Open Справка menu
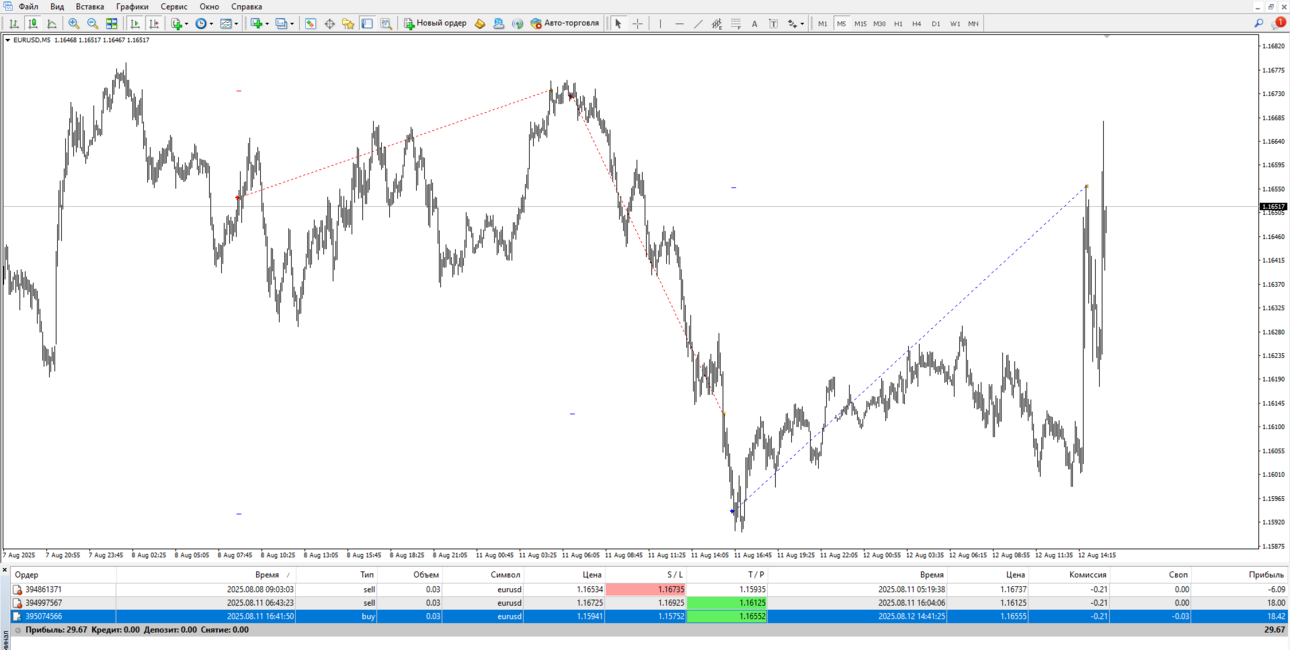 (x=246, y=6)
